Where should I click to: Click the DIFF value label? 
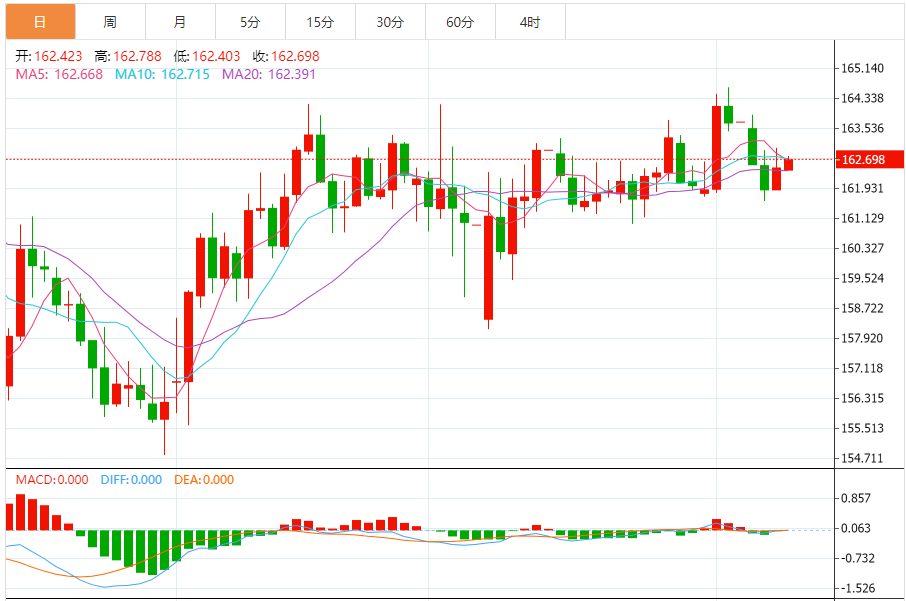[131, 480]
